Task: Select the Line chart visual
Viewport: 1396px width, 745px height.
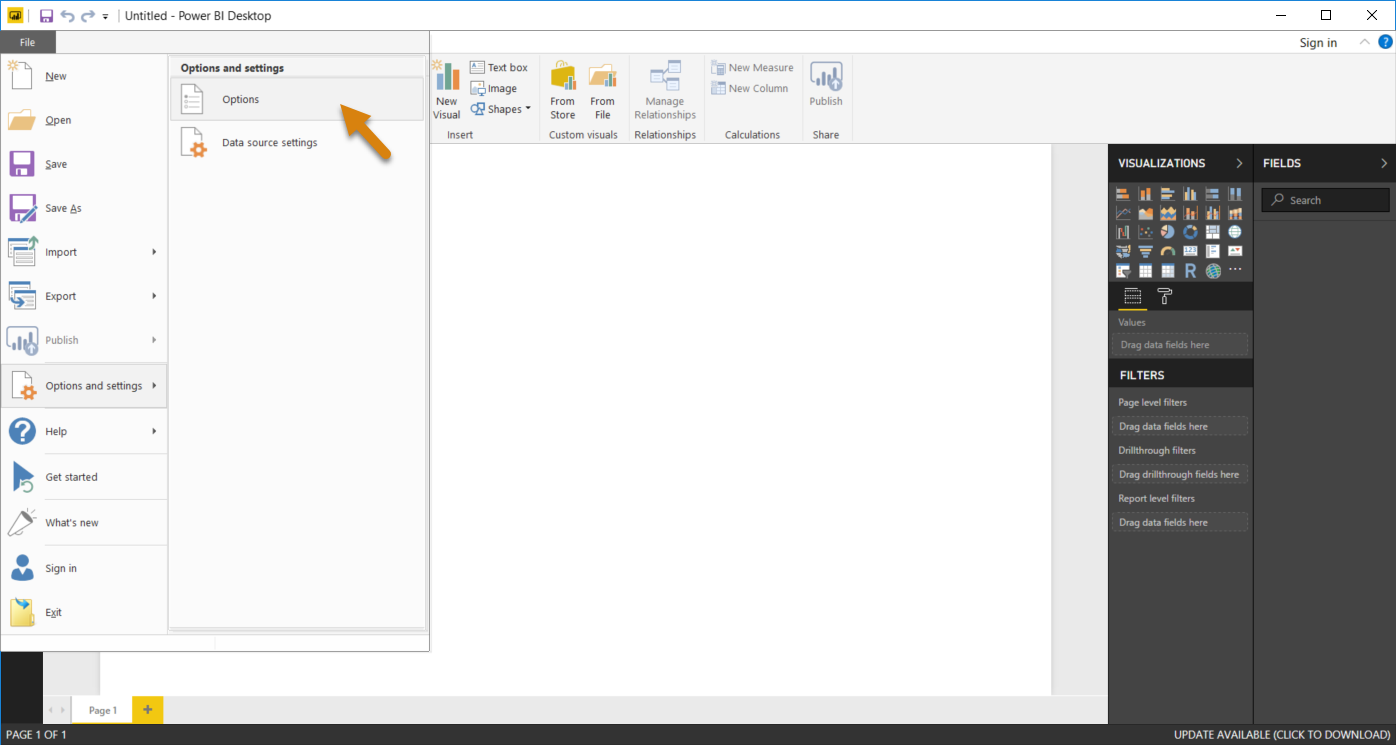Action: [1123, 213]
